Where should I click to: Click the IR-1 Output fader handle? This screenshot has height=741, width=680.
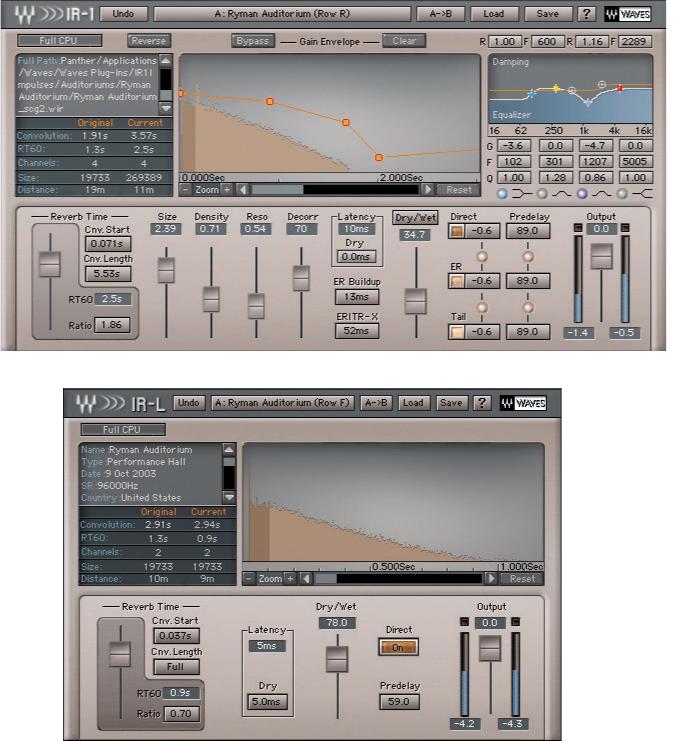click(601, 257)
